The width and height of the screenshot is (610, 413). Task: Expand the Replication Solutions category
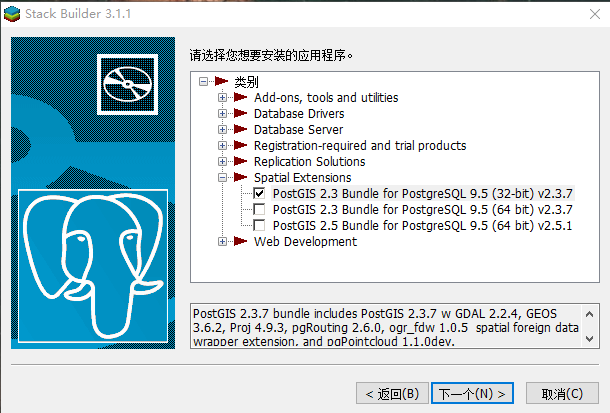(223, 161)
